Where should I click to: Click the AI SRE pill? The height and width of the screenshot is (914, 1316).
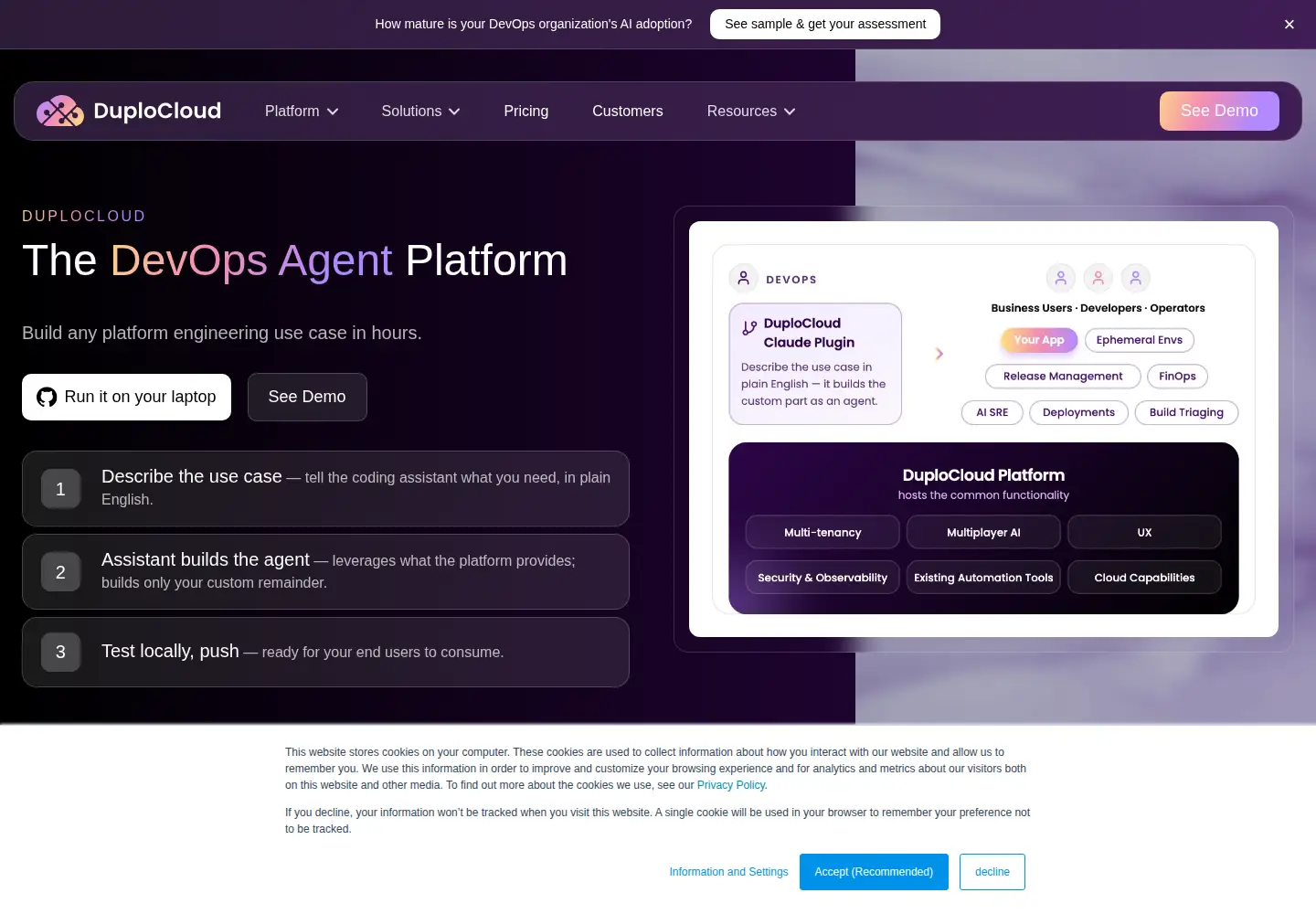click(992, 413)
